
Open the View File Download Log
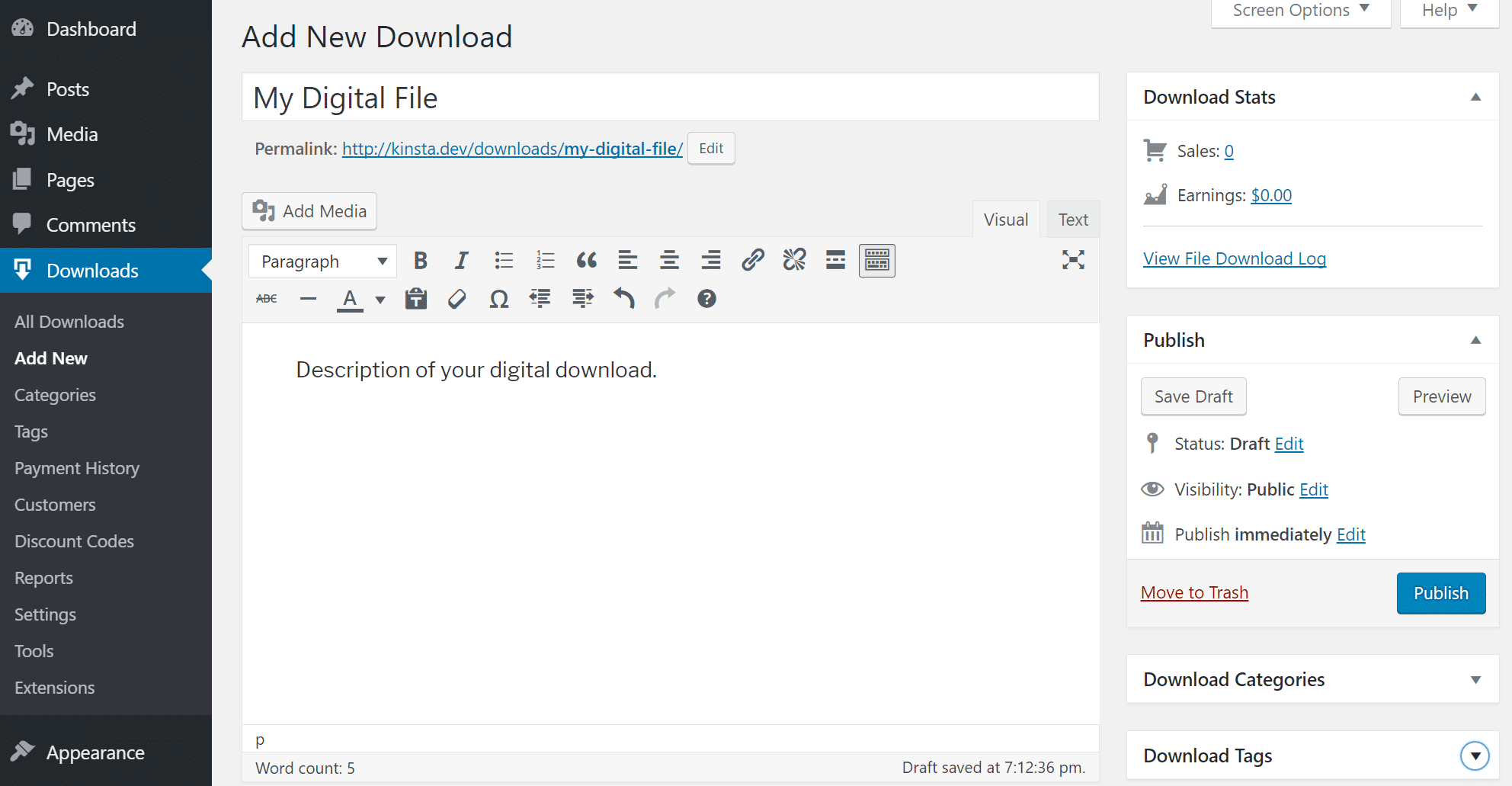(x=1234, y=258)
